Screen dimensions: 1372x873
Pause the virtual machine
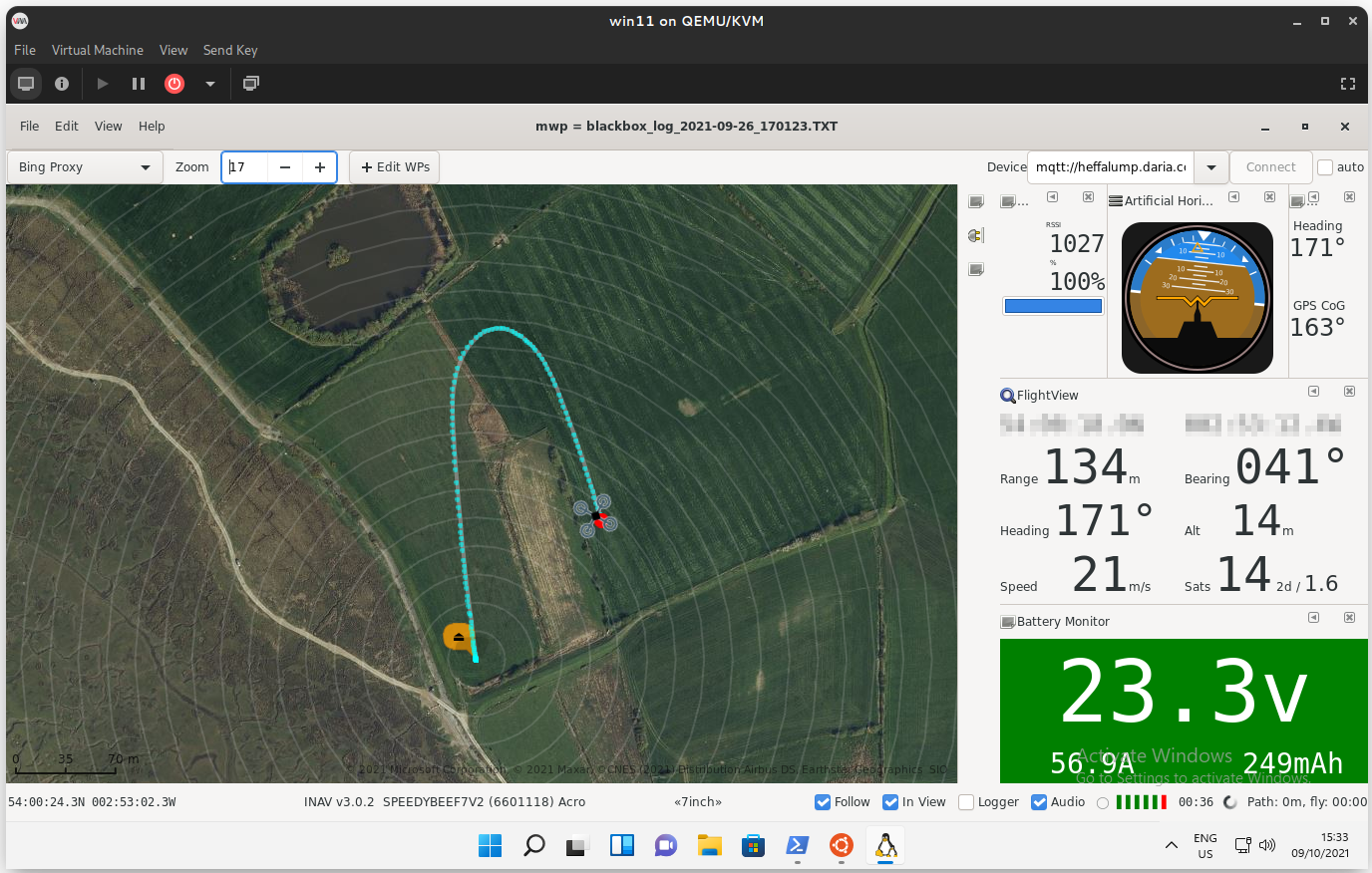[x=139, y=84]
